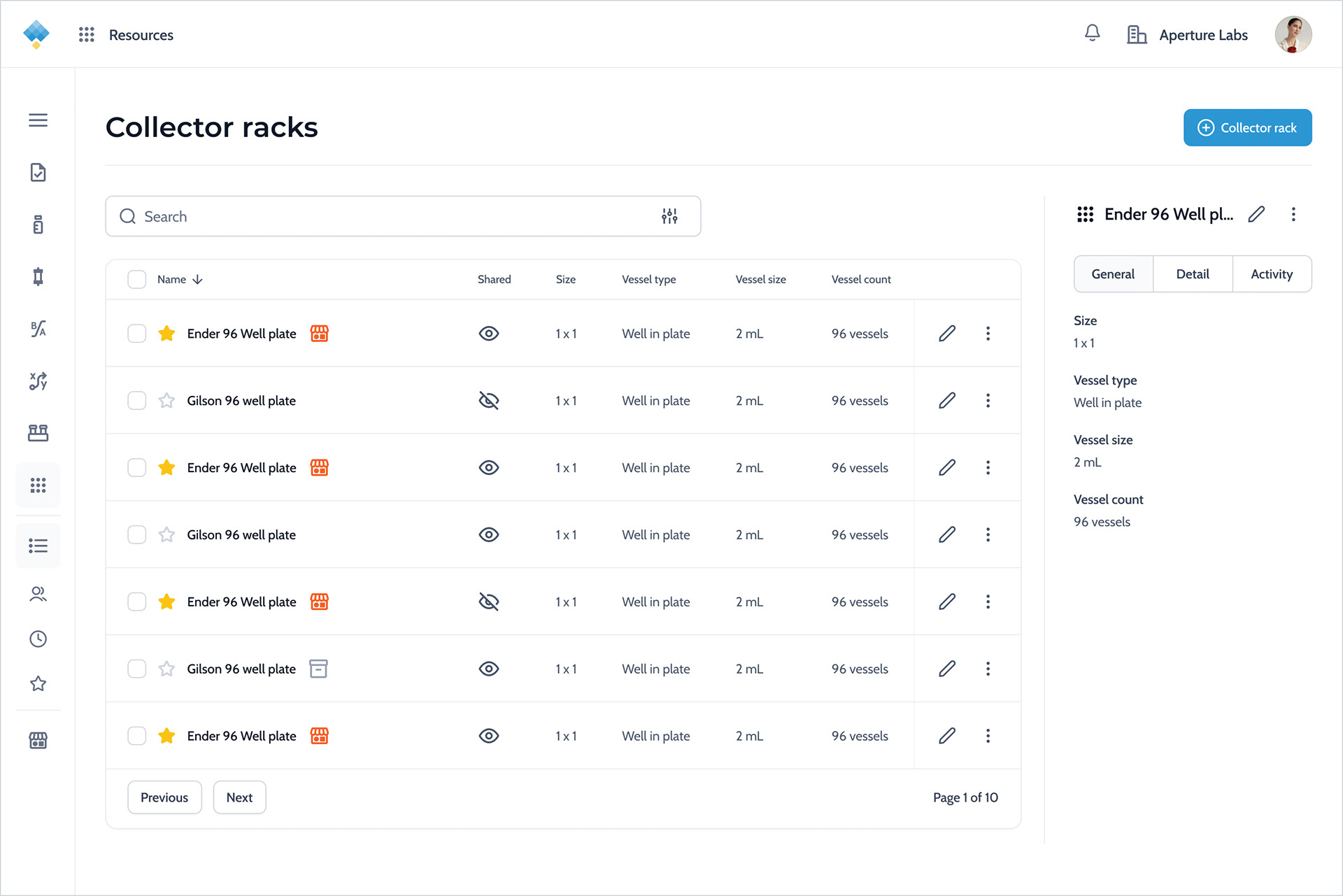Open the apps grid icon beside Resources
Screen dimensions: 1343x896
(x=86, y=35)
